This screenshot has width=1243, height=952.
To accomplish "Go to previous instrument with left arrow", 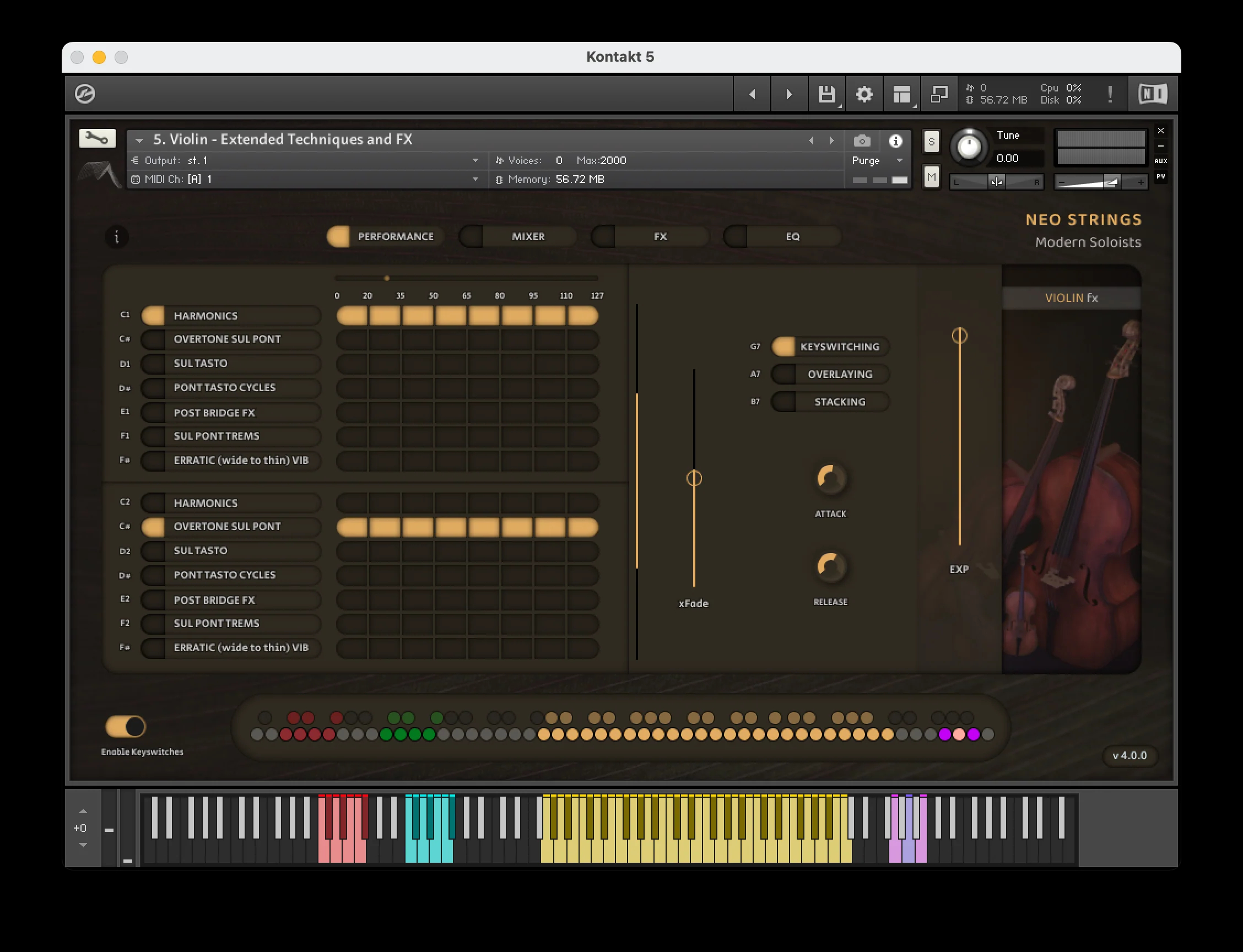I will [x=752, y=94].
